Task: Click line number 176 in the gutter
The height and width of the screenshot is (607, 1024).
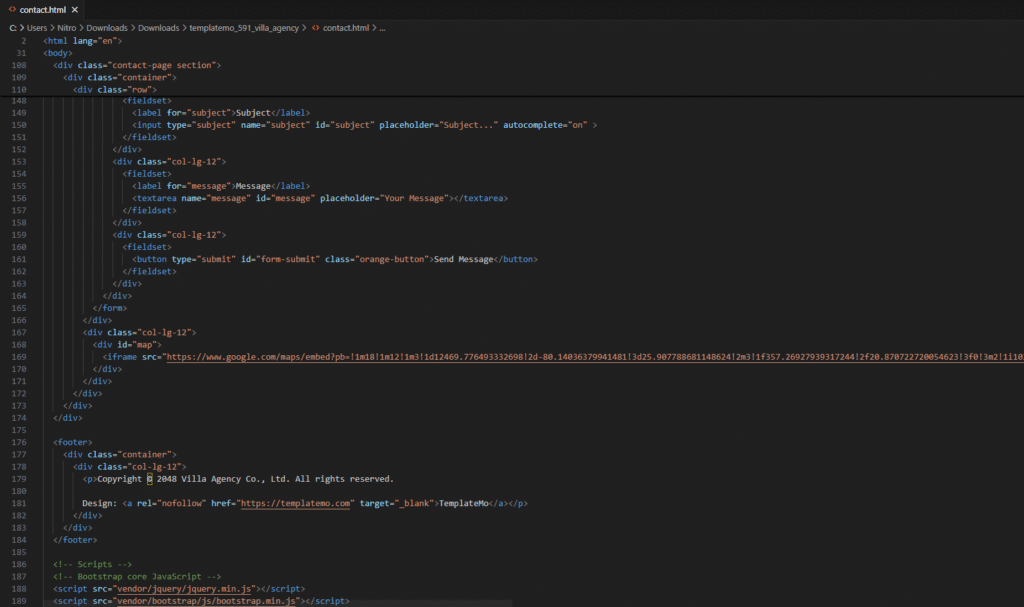Action: pos(19,442)
